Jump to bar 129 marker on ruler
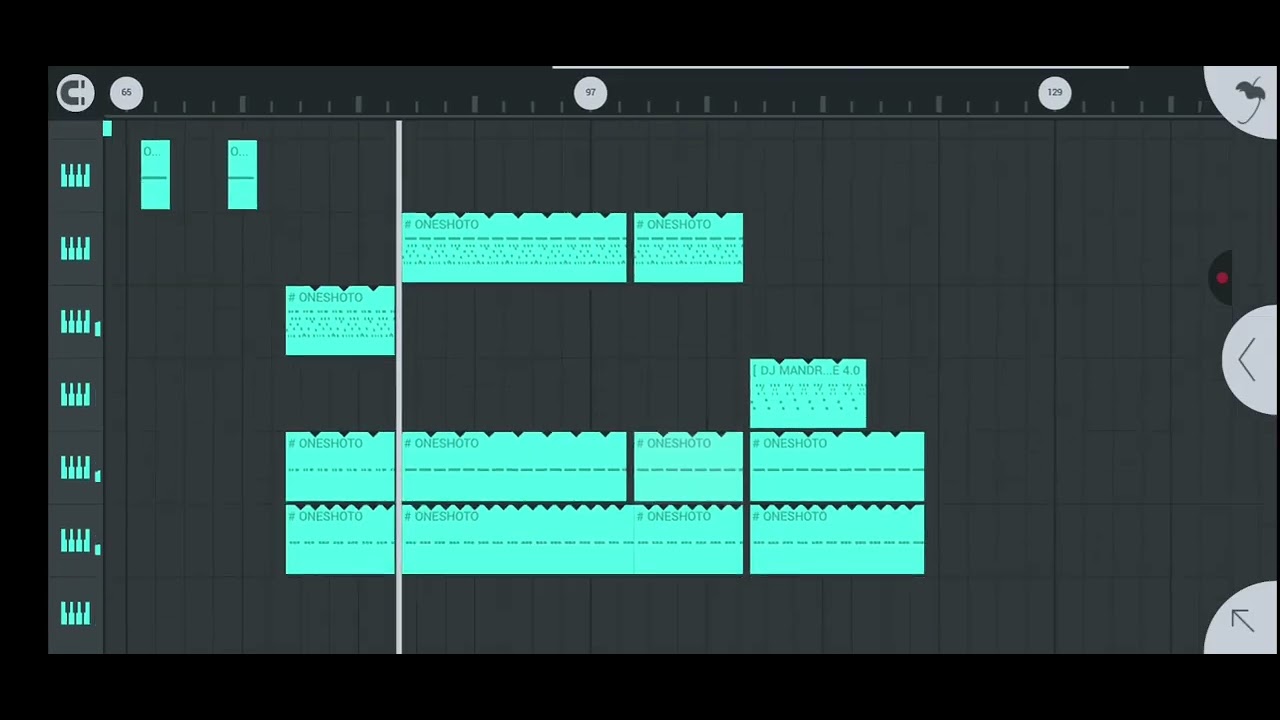 [1054, 92]
